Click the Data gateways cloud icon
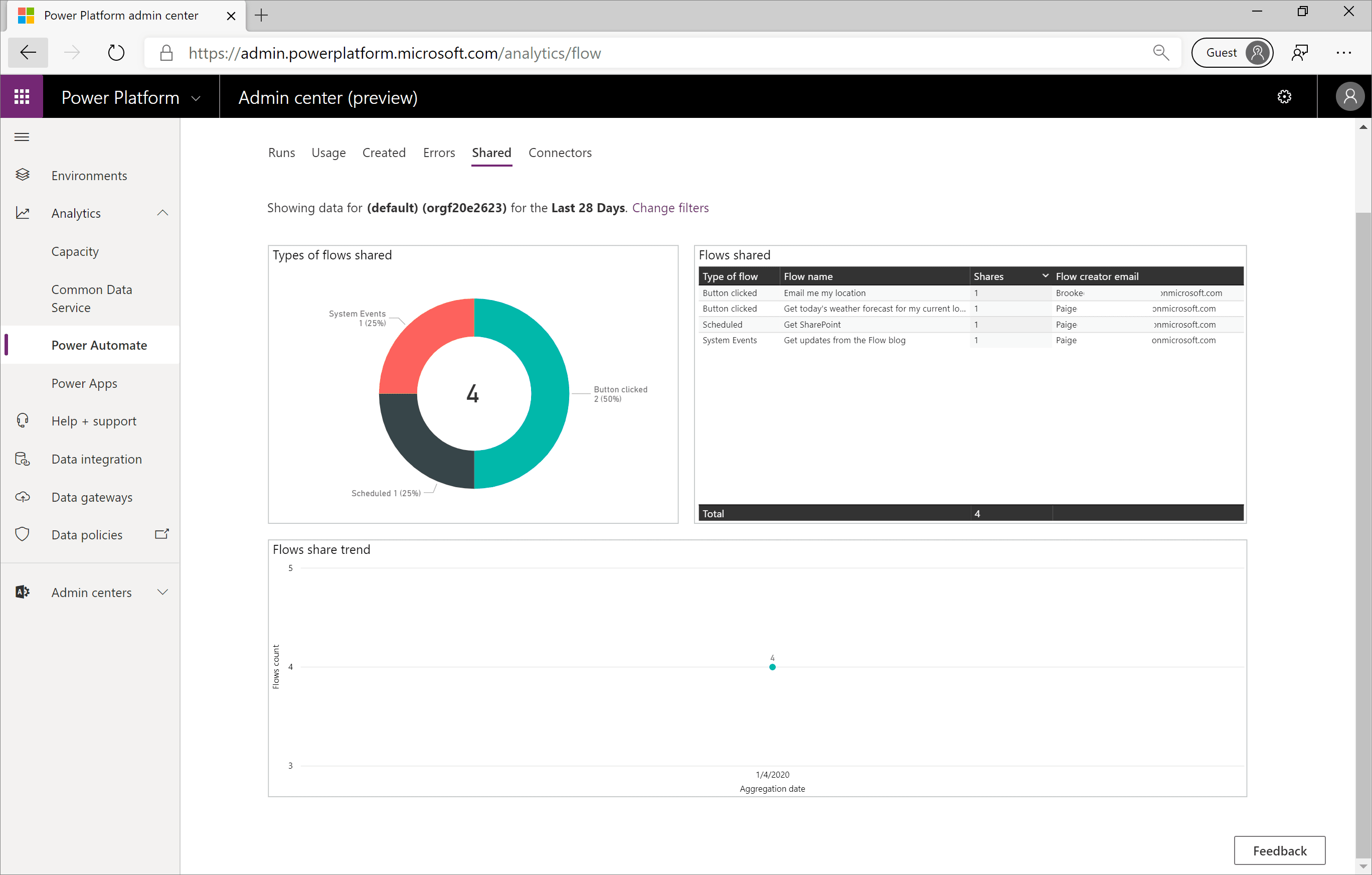 pyautogui.click(x=23, y=497)
